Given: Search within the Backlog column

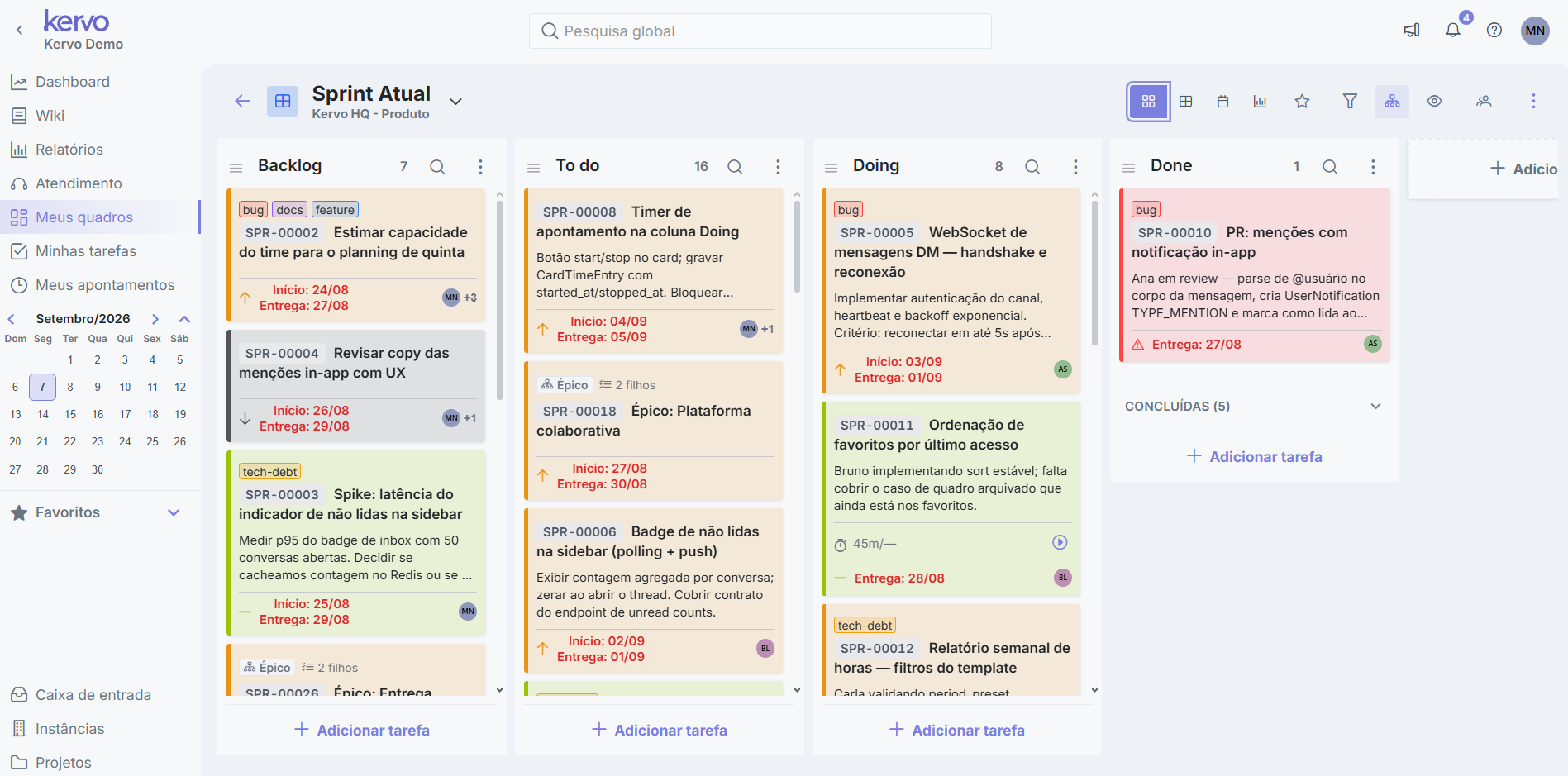Looking at the screenshot, I should point(438,167).
